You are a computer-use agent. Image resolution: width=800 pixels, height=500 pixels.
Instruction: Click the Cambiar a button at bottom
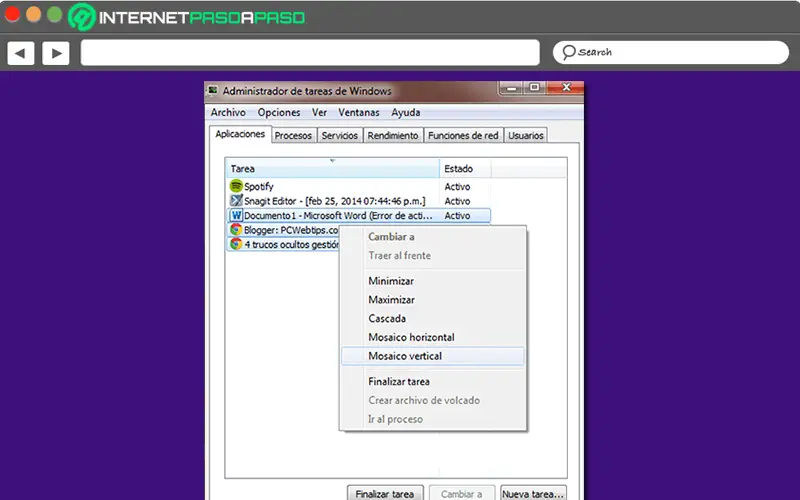tap(462, 493)
